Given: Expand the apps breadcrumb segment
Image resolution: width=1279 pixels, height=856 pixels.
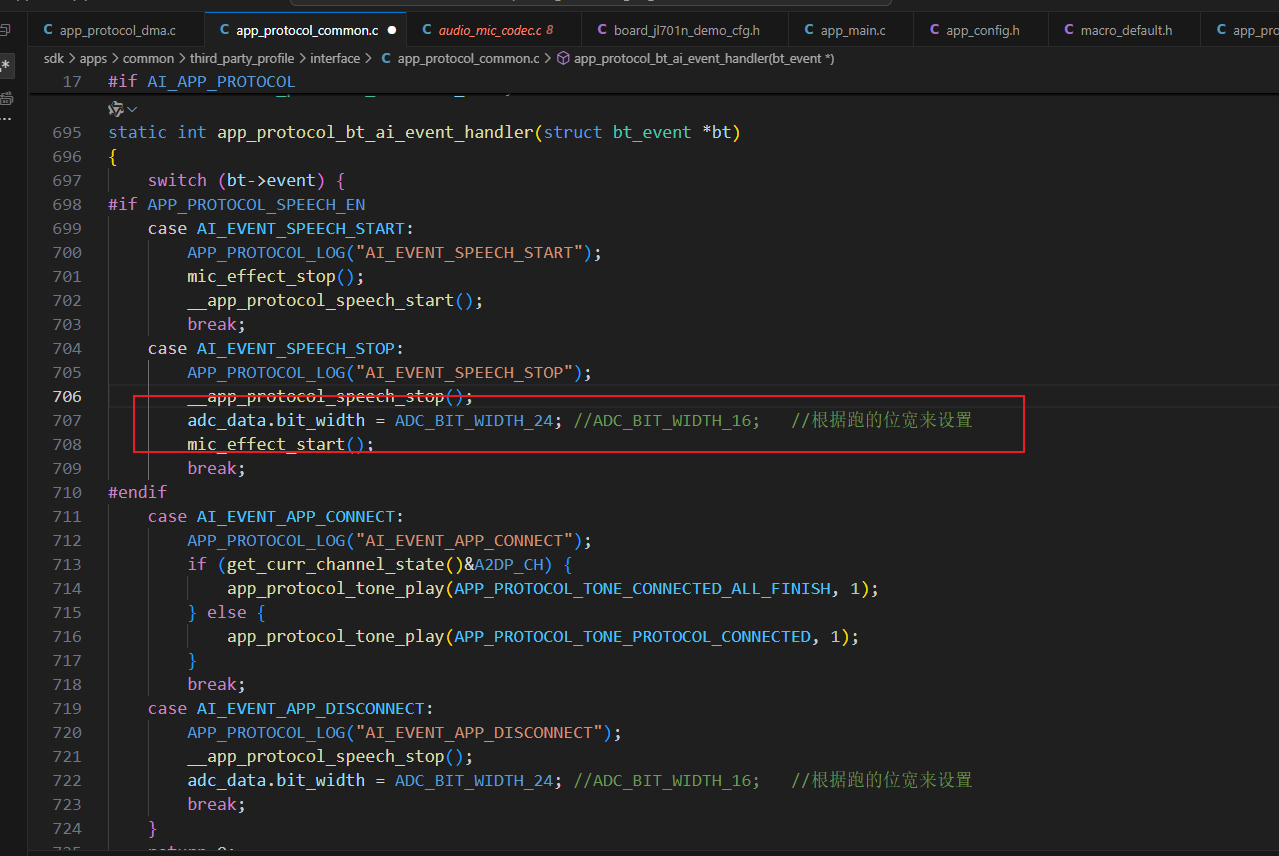Looking at the screenshot, I should pyautogui.click(x=93, y=59).
